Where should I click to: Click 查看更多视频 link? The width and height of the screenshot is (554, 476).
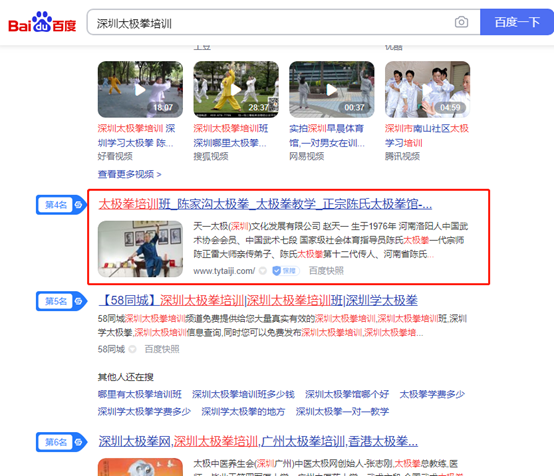pyautogui.click(x=129, y=174)
